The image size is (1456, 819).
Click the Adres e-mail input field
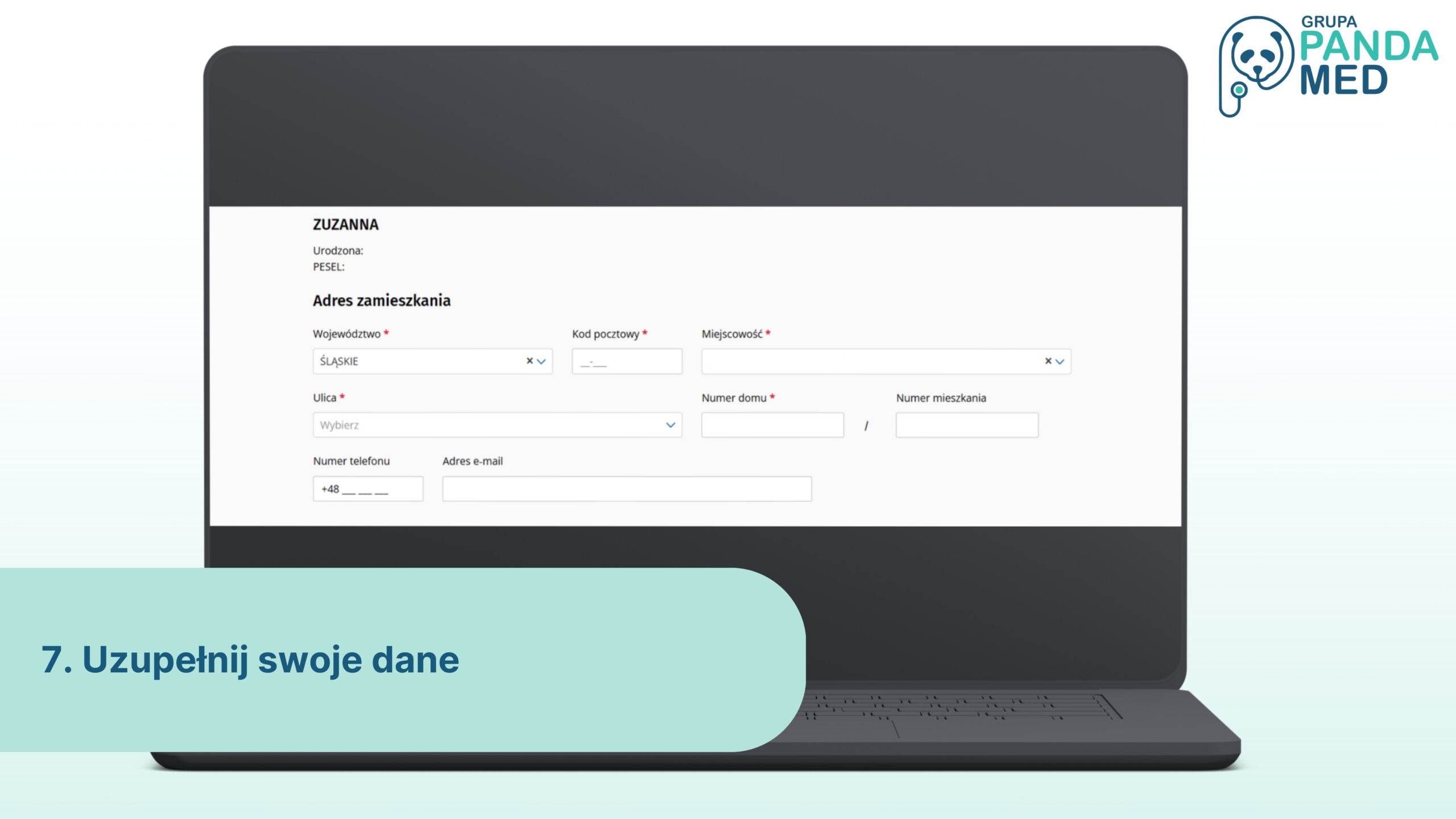[x=626, y=489]
